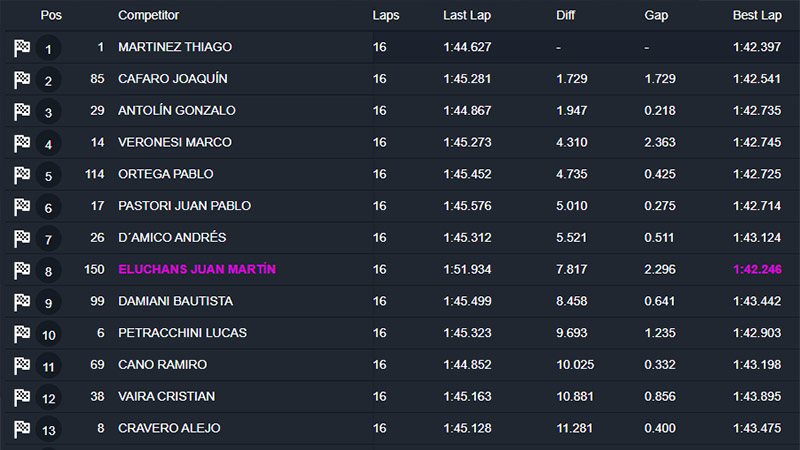Click the Laps column header
The width and height of the screenshot is (800, 450).
pyautogui.click(x=385, y=16)
